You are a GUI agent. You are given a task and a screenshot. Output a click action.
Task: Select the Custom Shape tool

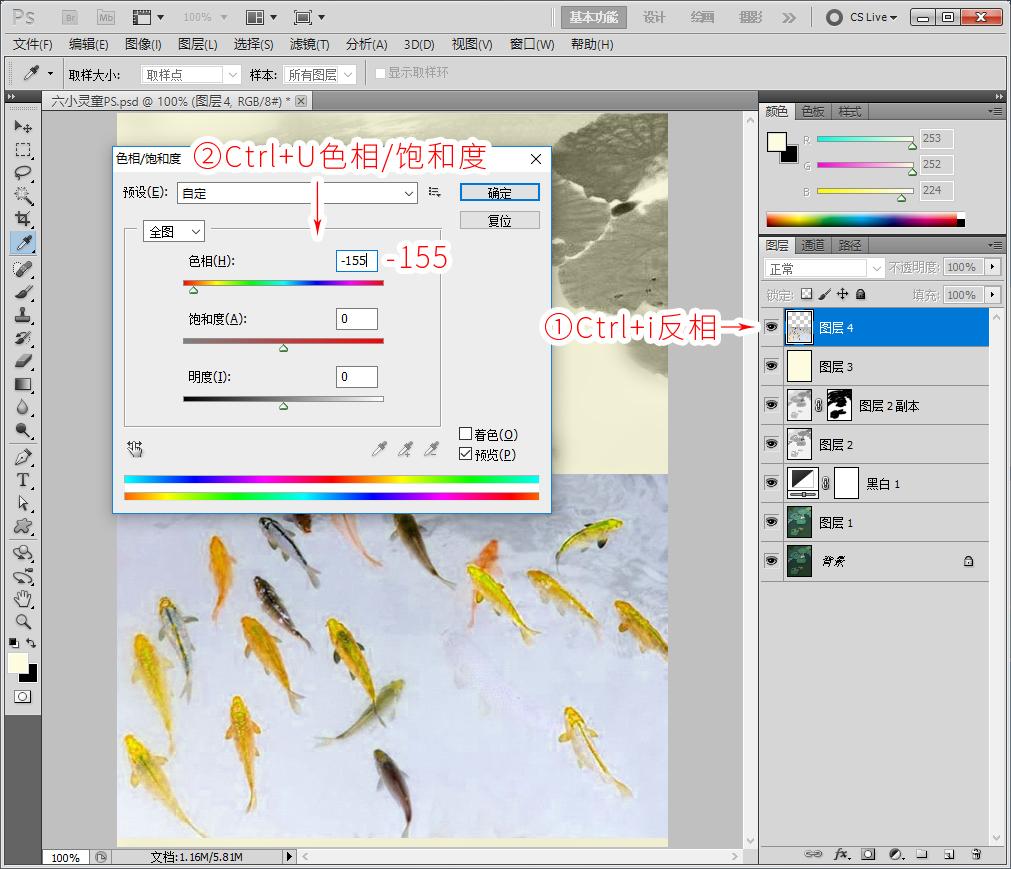23,526
